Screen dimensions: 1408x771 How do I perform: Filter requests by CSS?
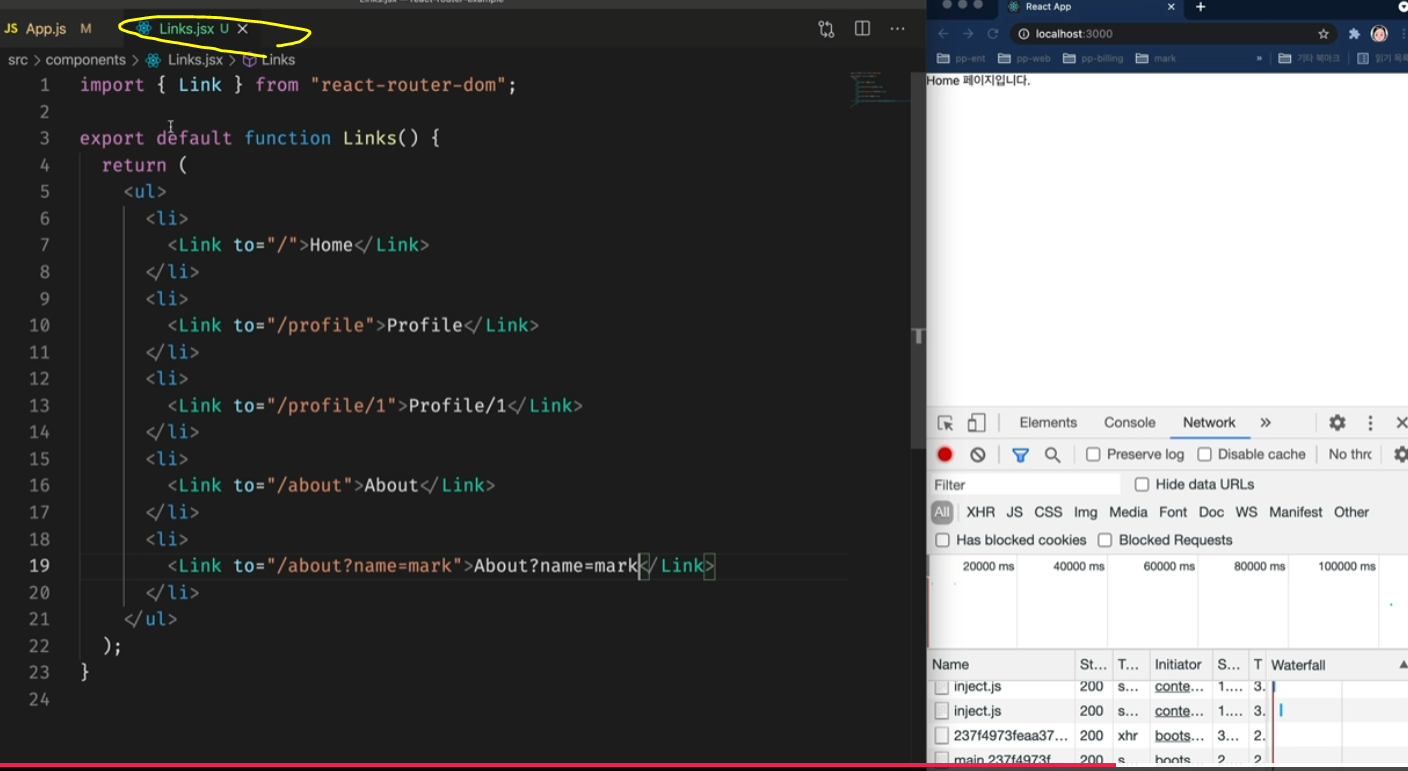[1048, 512]
